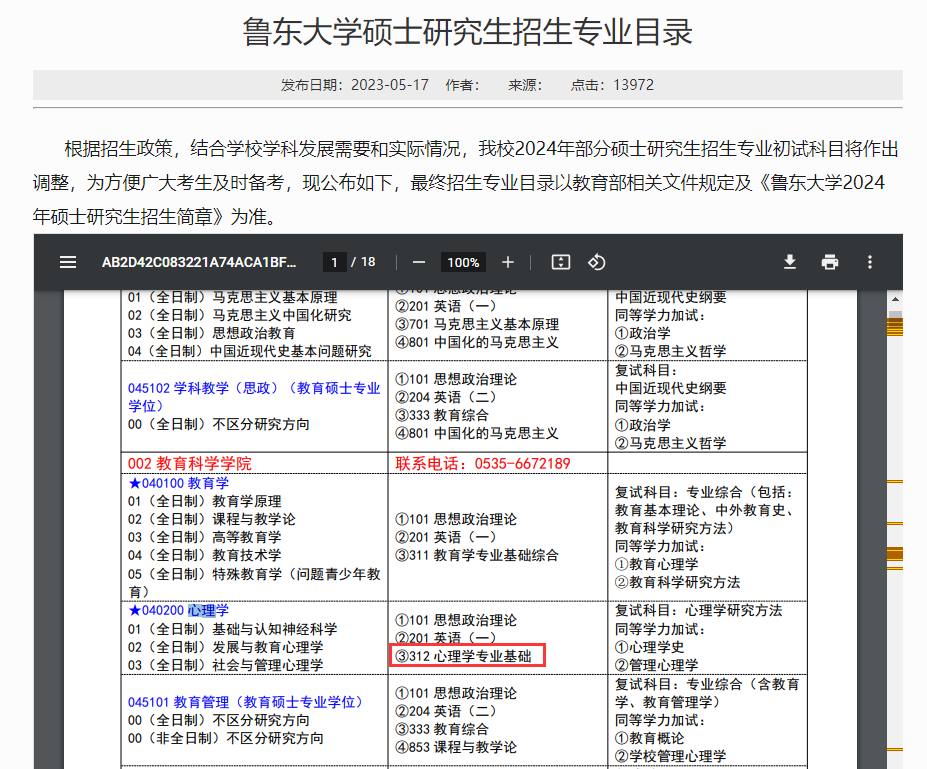Open the PDF viewer sidebar menu icon
The width and height of the screenshot is (927, 769).
click(x=68, y=262)
